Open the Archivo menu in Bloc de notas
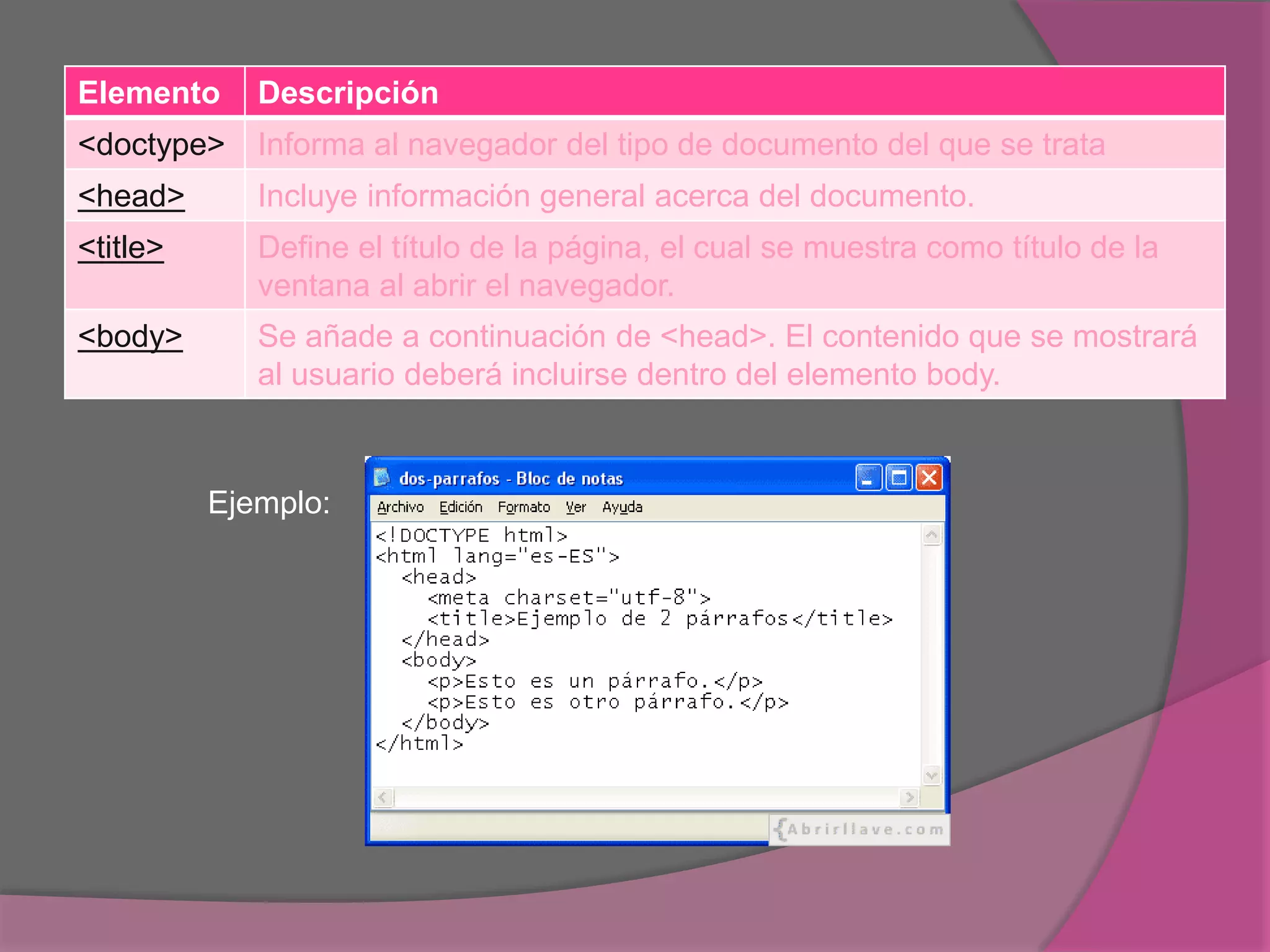Viewport: 1270px width, 952px height. point(400,507)
